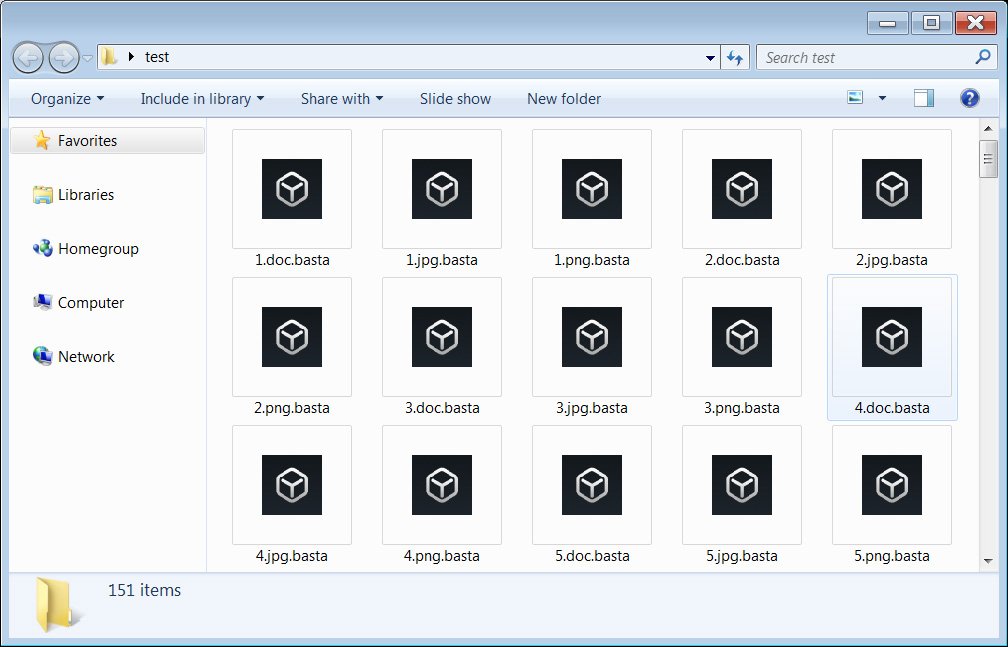Select the 3.jpg.basta file thumbnail
Image resolution: width=1008 pixels, height=647 pixels.
click(591, 337)
